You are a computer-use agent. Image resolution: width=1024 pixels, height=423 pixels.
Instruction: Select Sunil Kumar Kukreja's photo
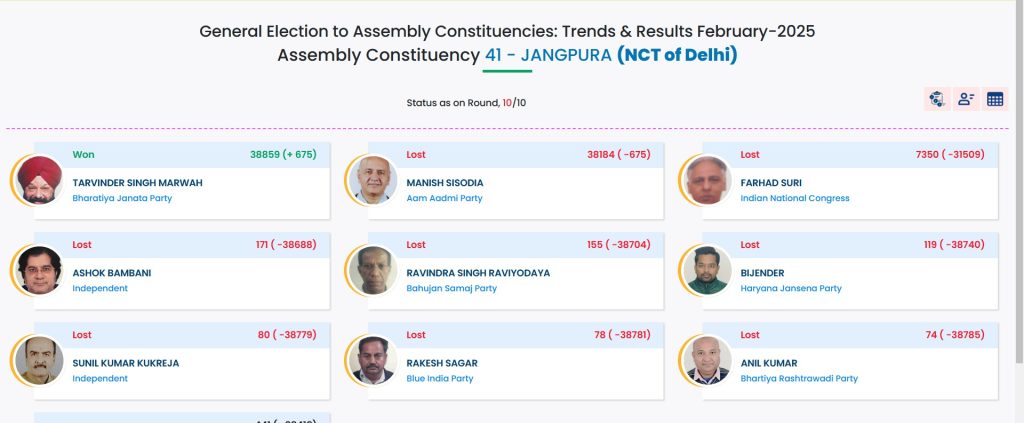point(40,360)
